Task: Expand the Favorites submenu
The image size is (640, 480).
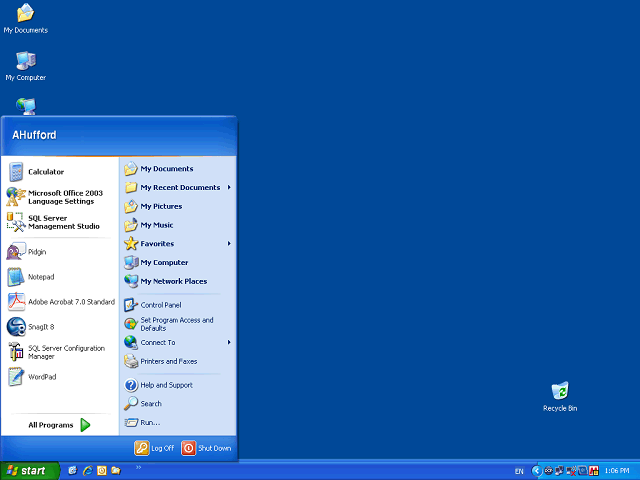Action: point(178,244)
